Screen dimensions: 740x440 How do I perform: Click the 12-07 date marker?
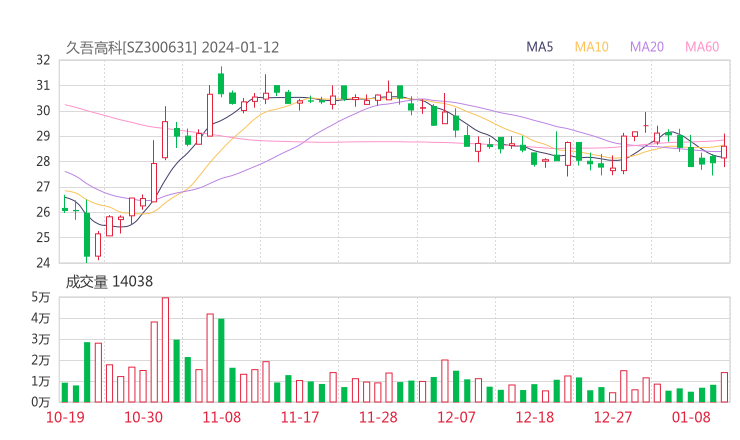[456, 417]
